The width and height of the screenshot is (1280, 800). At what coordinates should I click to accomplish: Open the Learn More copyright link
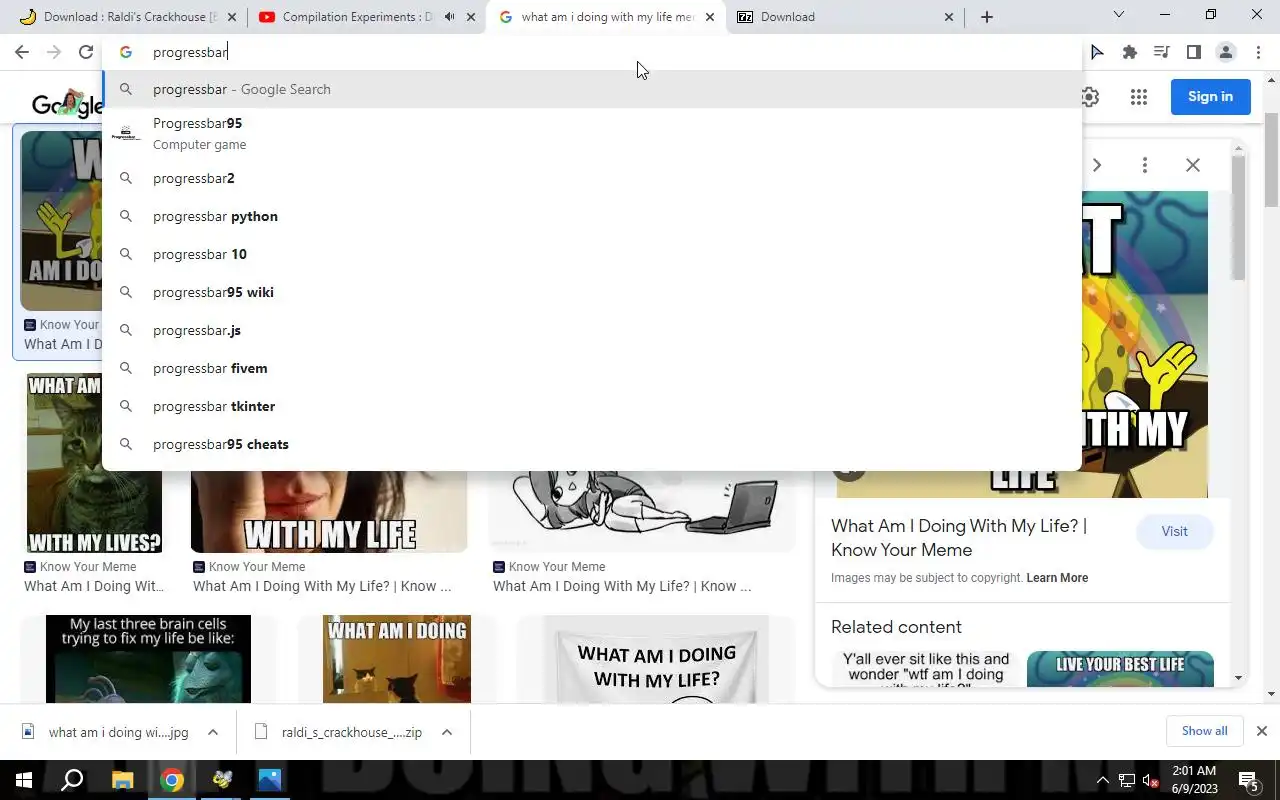coord(1057,578)
